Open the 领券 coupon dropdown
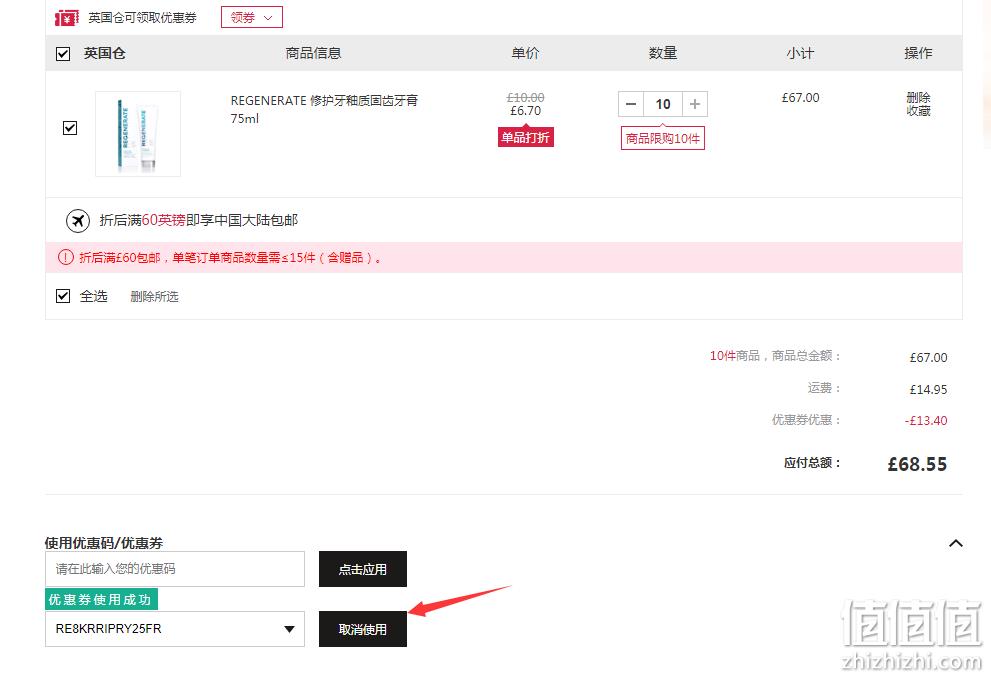 [x=252, y=18]
